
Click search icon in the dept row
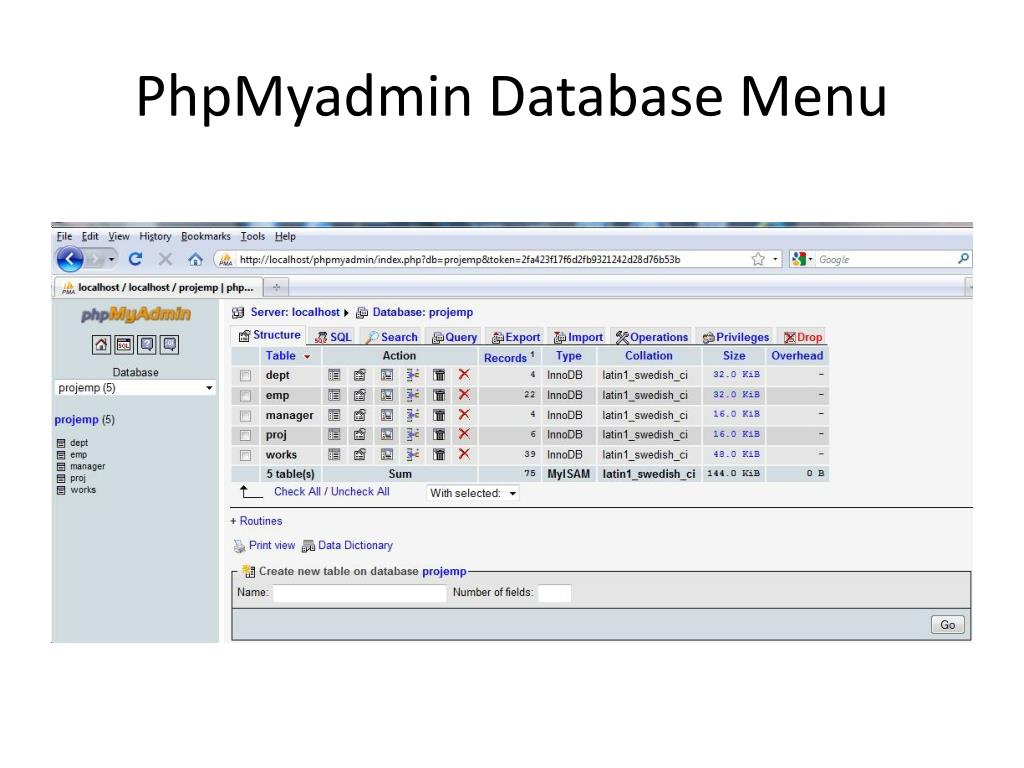[387, 375]
